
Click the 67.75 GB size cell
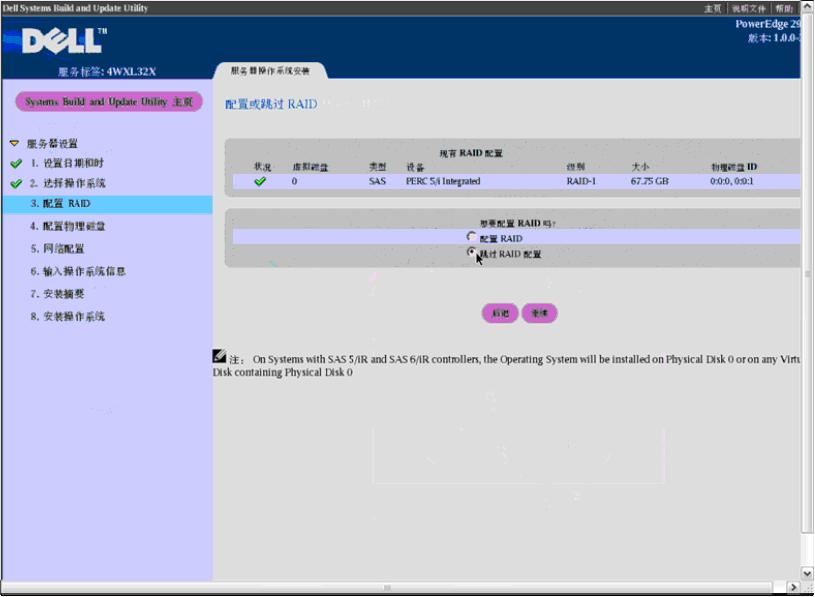pyautogui.click(x=650, y=181)
